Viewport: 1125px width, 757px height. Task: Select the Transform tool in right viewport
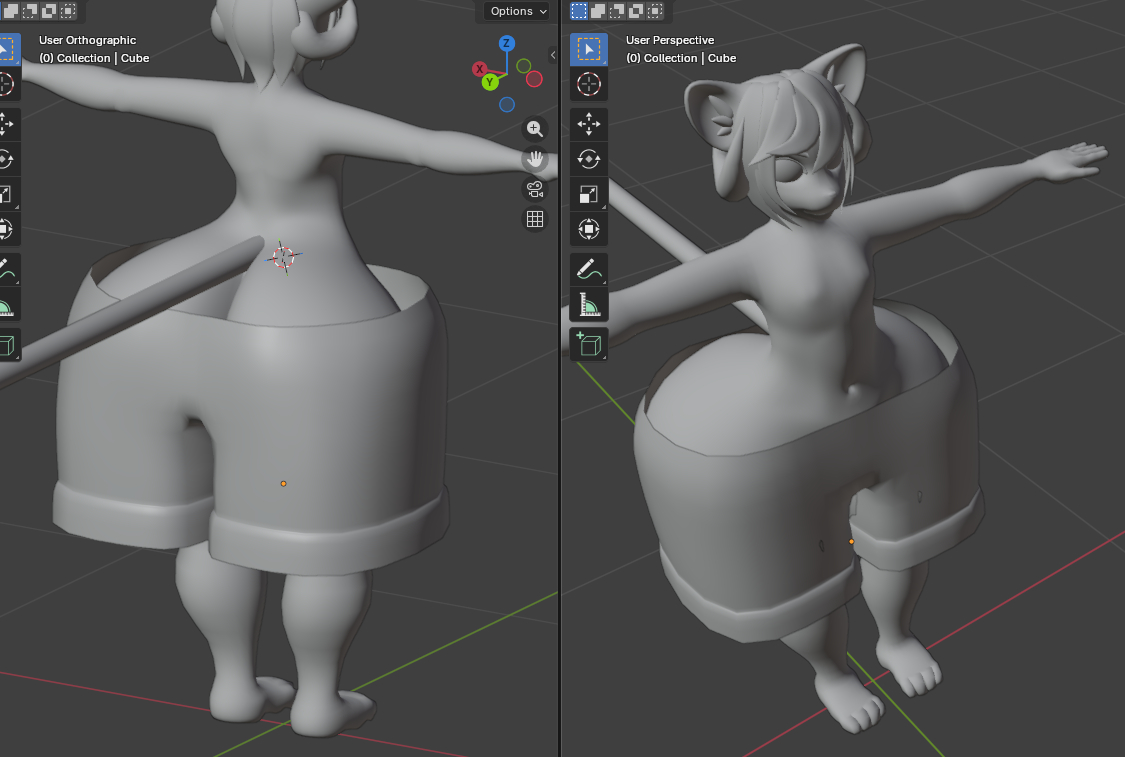[x=589, y=230]
